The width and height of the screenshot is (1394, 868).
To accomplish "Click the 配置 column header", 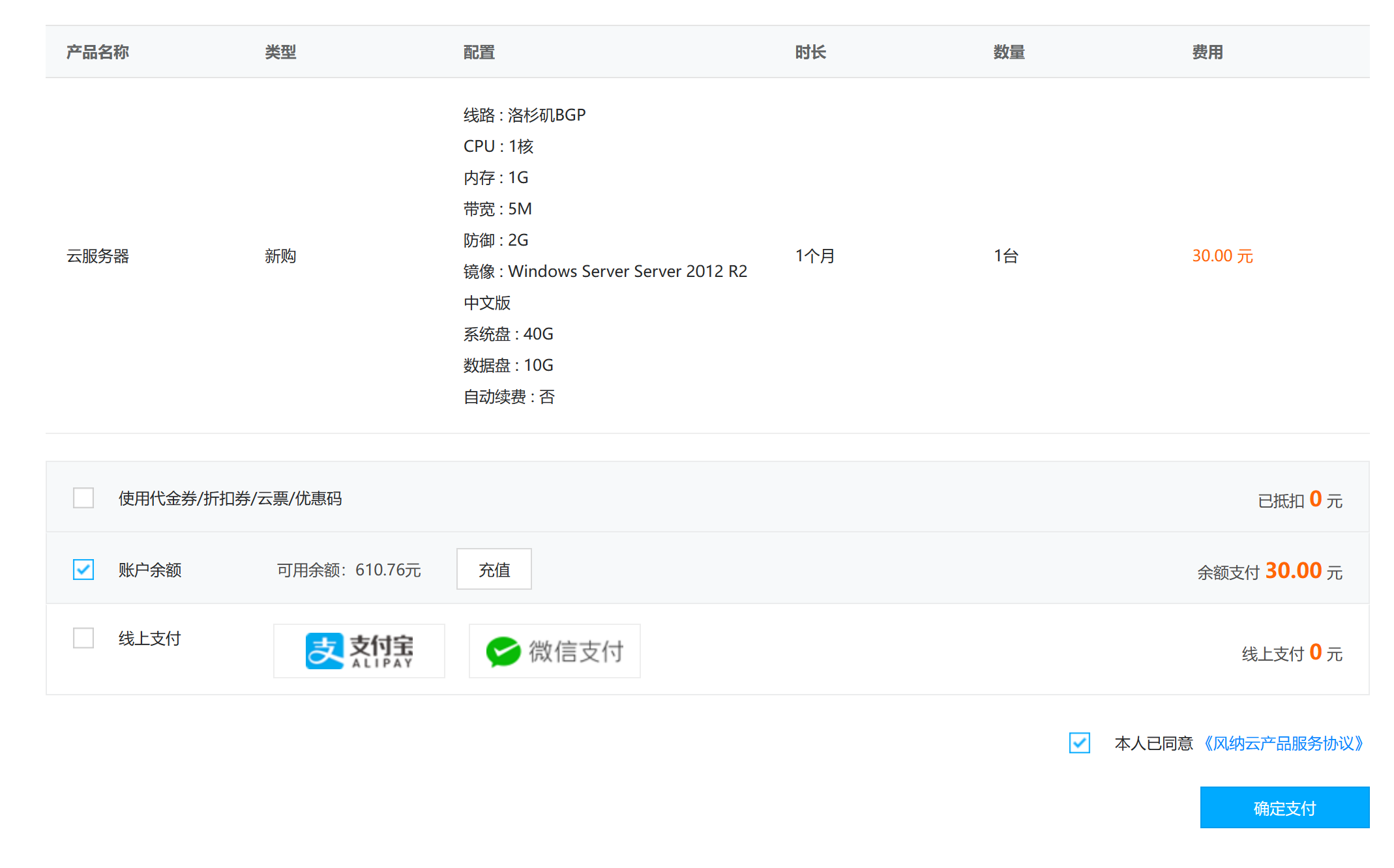I will coord(478,52).
